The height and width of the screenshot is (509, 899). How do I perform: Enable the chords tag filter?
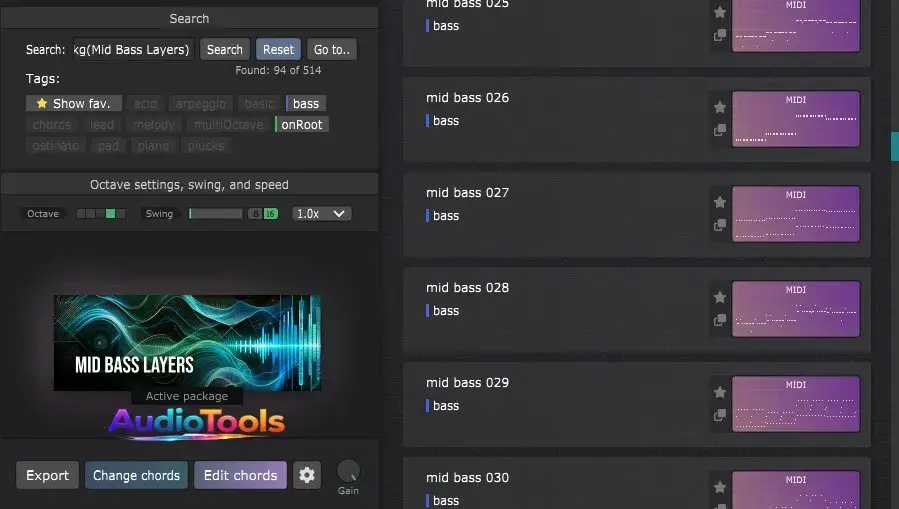52,125
